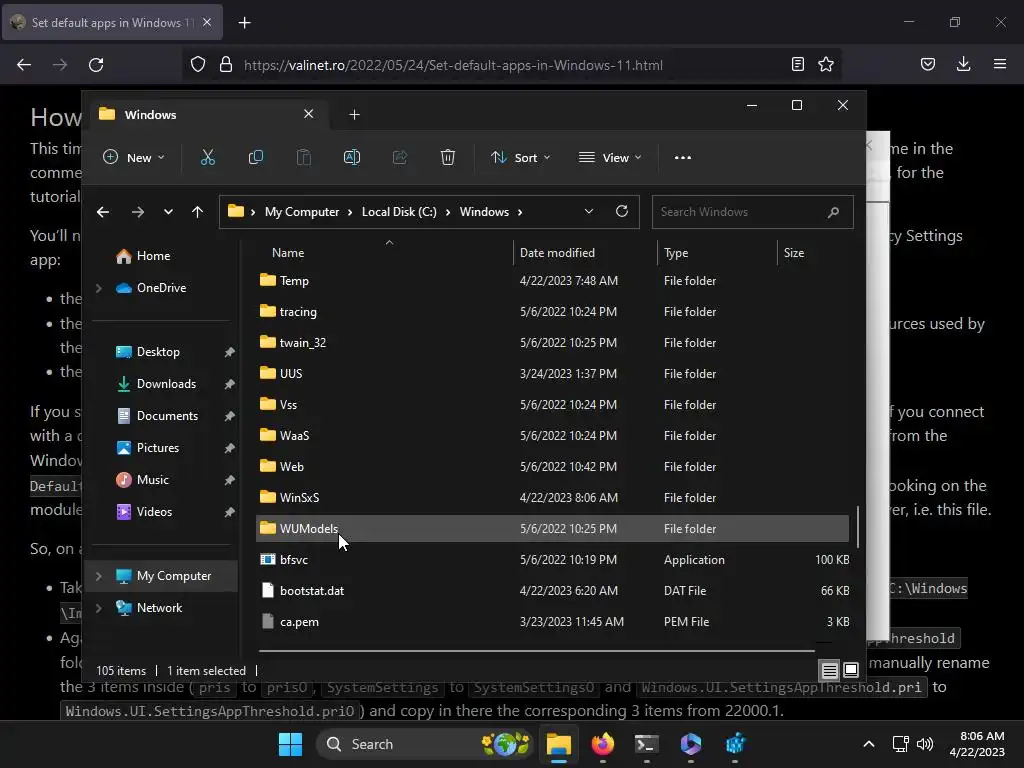Select the twain_32 folder

tap(552, 342)
